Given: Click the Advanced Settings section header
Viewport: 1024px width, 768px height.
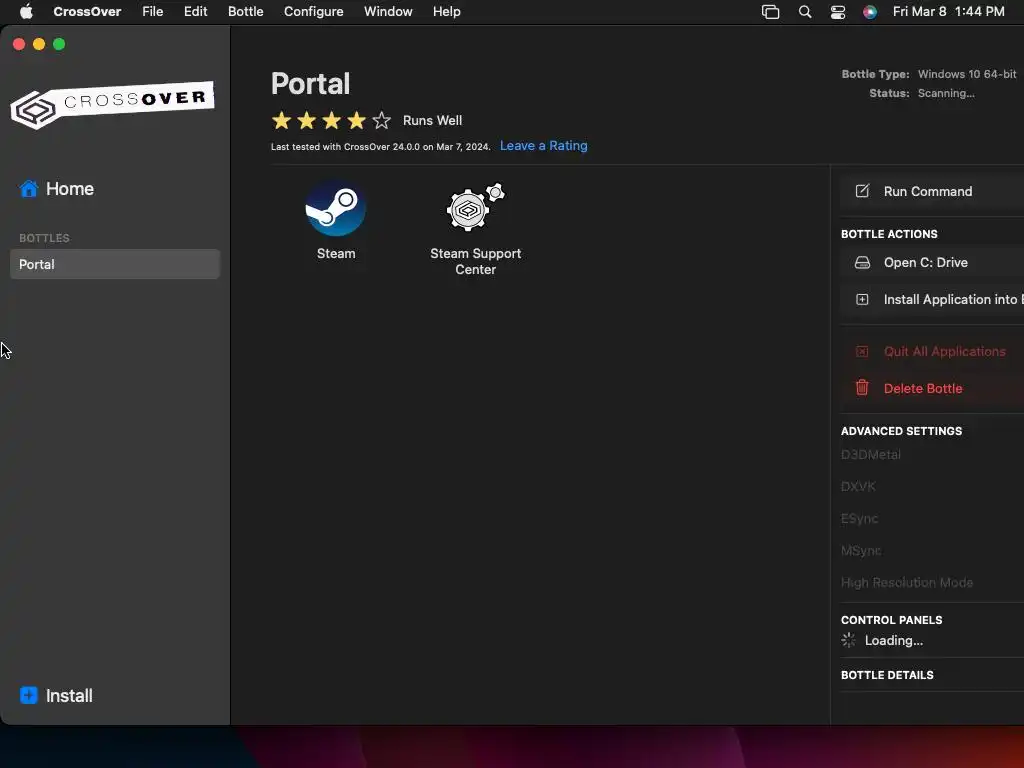Looking at the screenshot, I should (x=901, y=431).
